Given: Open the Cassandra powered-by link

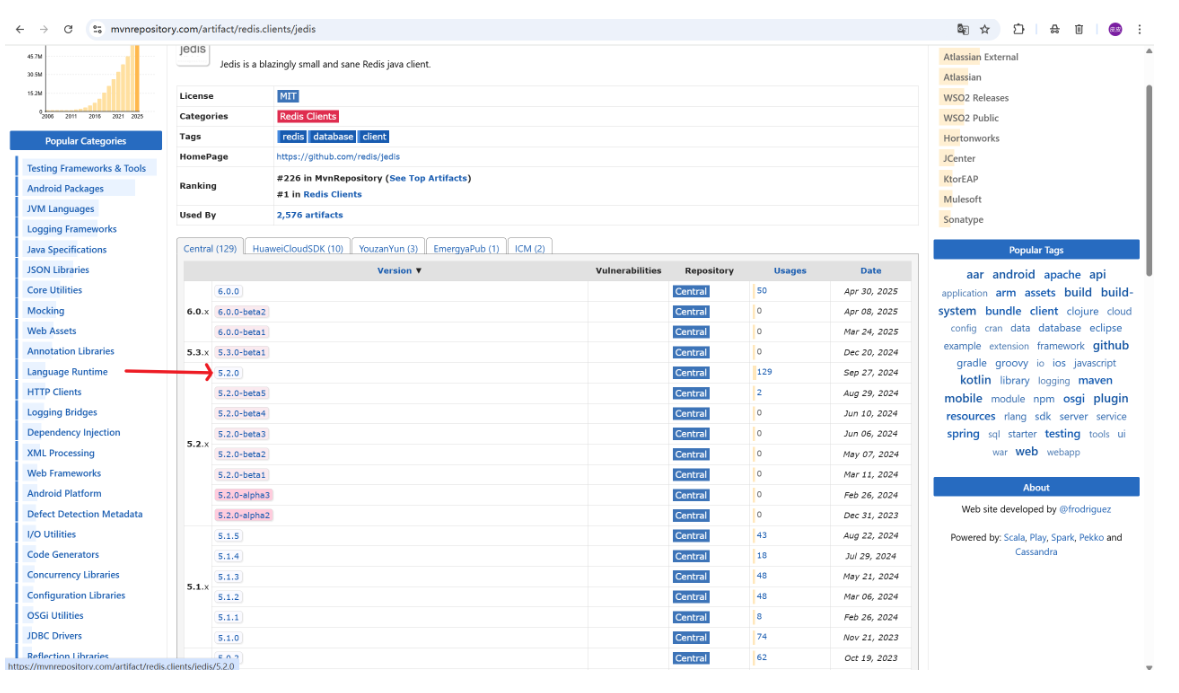Looking at the screenshot, I should coord(1035,552).
